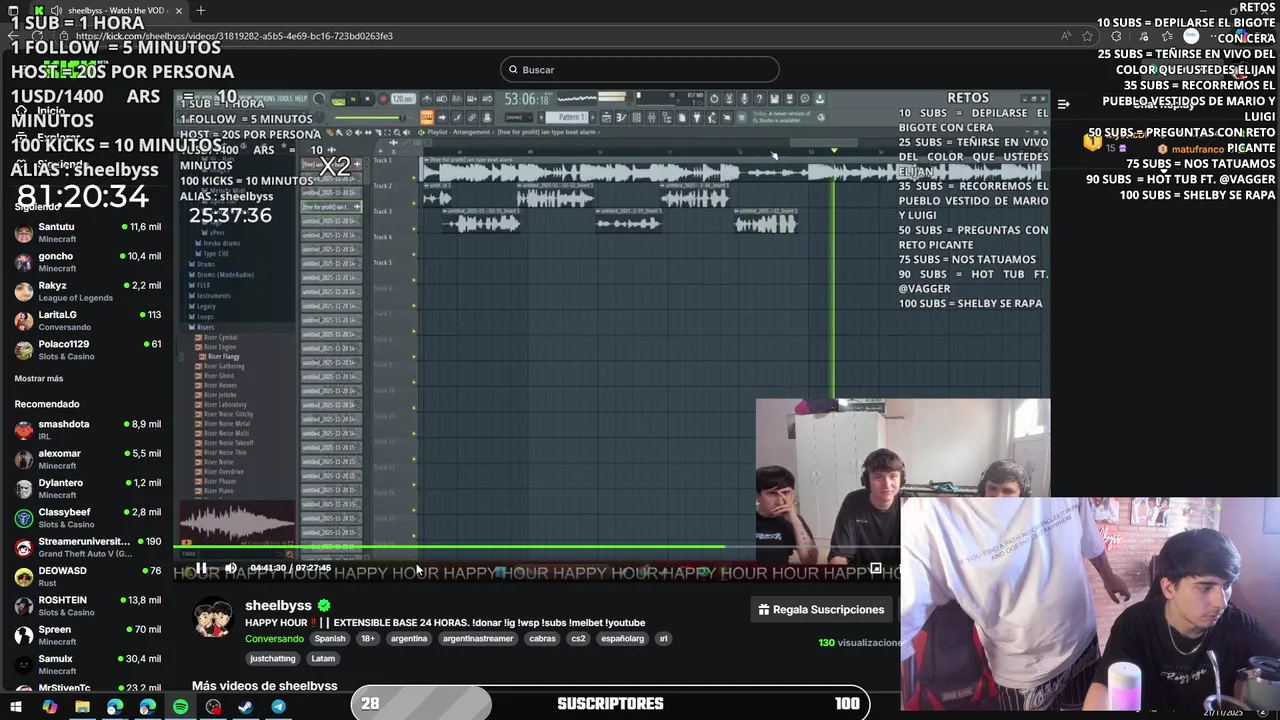Open Rakyz channel in sidebar
Viewport: 1280px width, 720px height.
(x=88, y=291)
